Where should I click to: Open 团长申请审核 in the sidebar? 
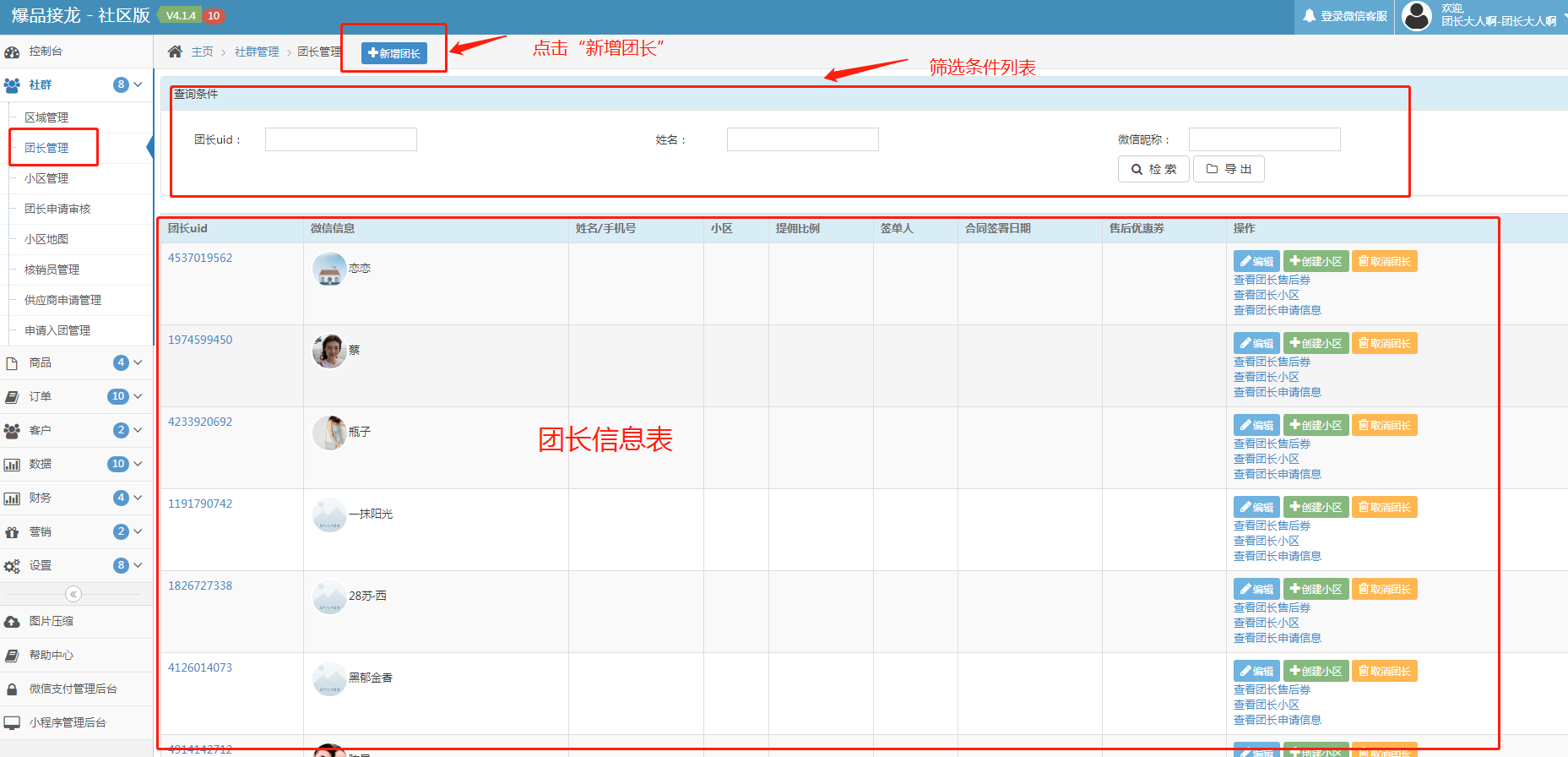(x=57, y=209)
